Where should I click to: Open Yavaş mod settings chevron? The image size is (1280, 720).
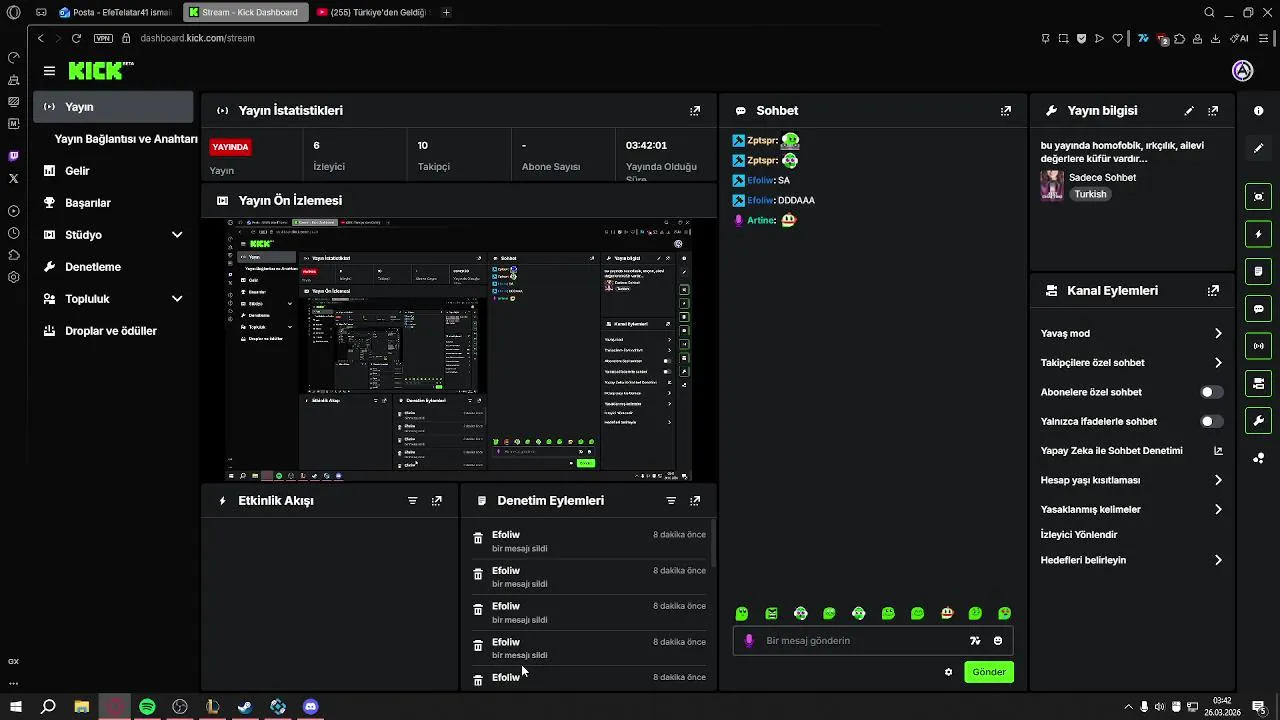[1218, 333]
